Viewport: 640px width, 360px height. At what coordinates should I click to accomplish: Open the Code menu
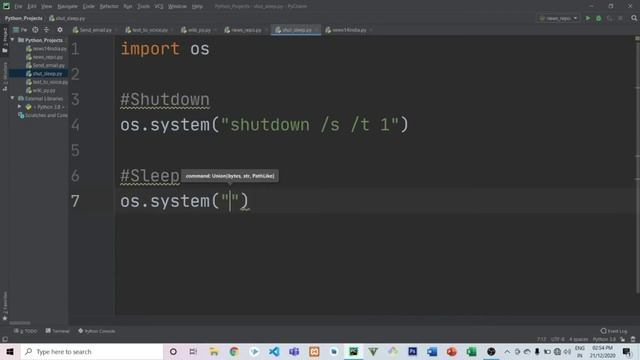pos(89,7)
